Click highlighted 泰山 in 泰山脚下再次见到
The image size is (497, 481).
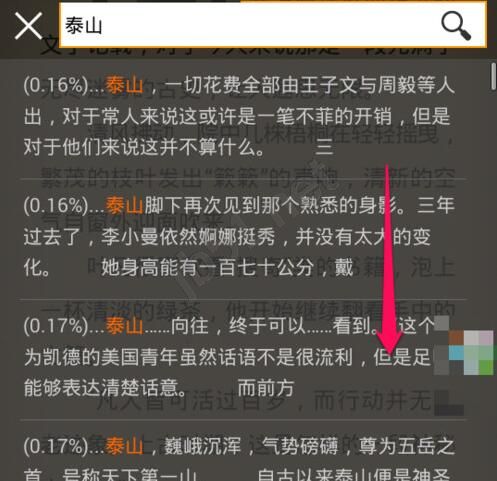coord(124,205)
